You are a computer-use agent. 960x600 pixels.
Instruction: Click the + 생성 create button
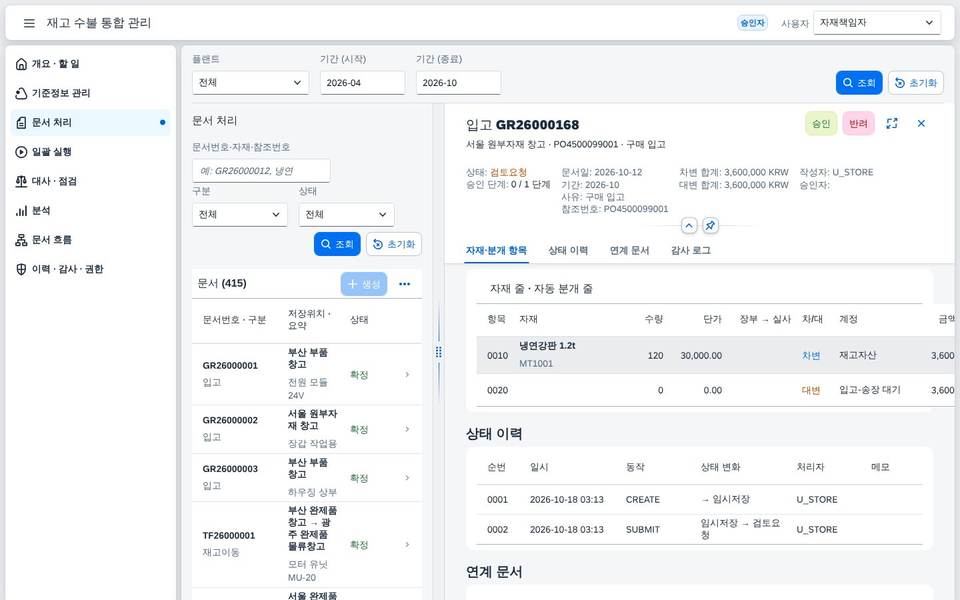coord(364,284)
